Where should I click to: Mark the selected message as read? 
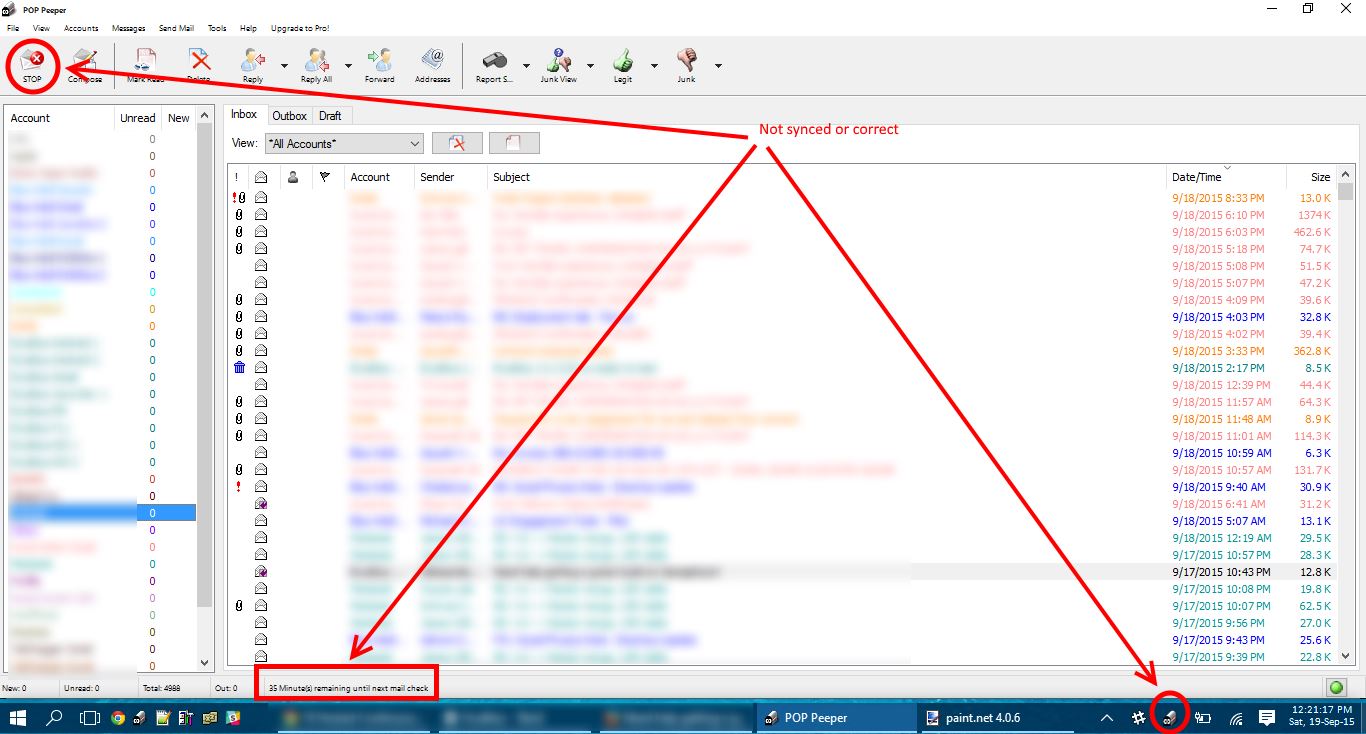146,64
